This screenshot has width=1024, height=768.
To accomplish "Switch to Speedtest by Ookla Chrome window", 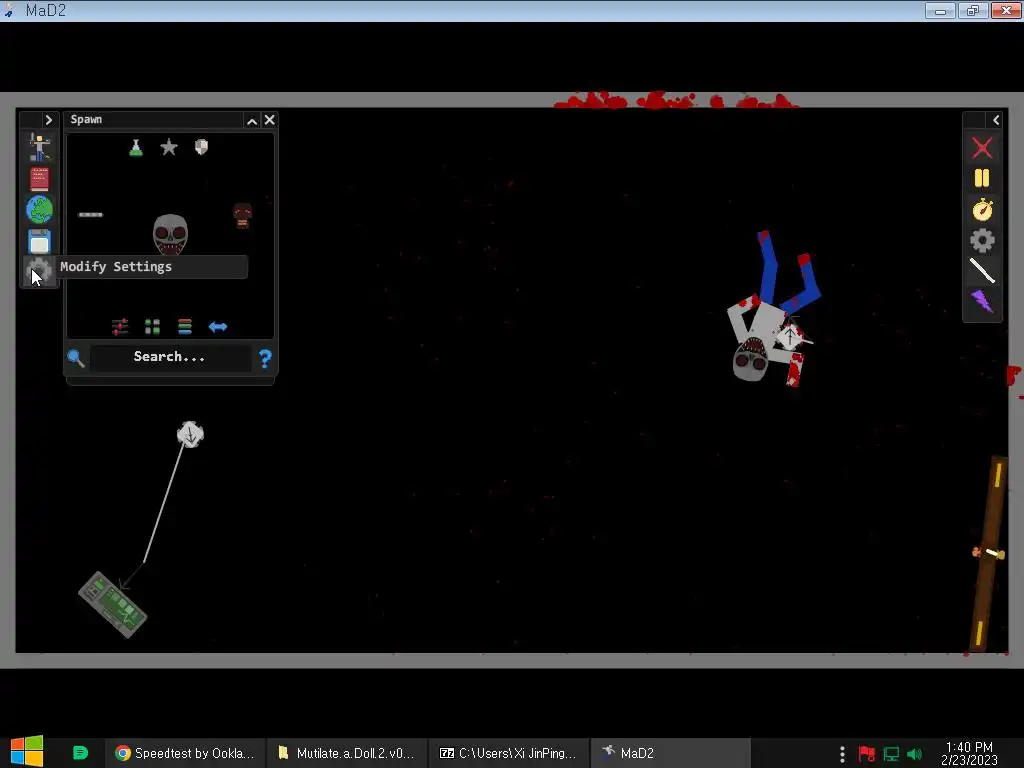I will (x=185, y=753).
